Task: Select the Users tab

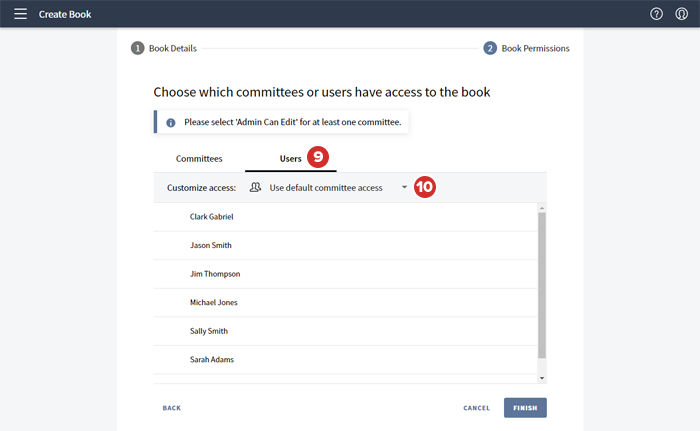Action: pos(290,159)
